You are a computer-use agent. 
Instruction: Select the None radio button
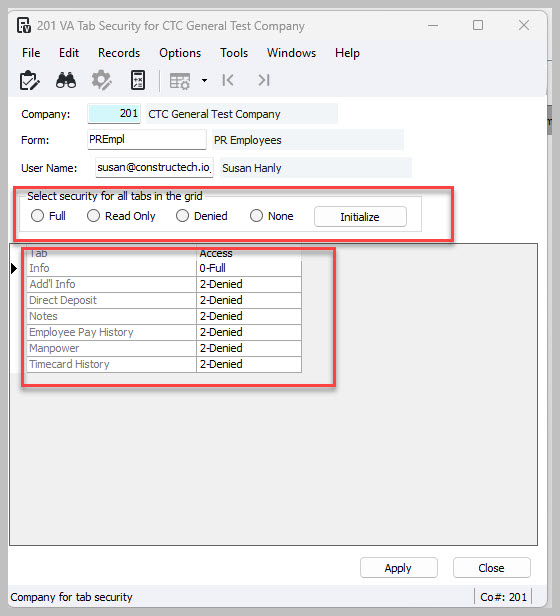256,216
